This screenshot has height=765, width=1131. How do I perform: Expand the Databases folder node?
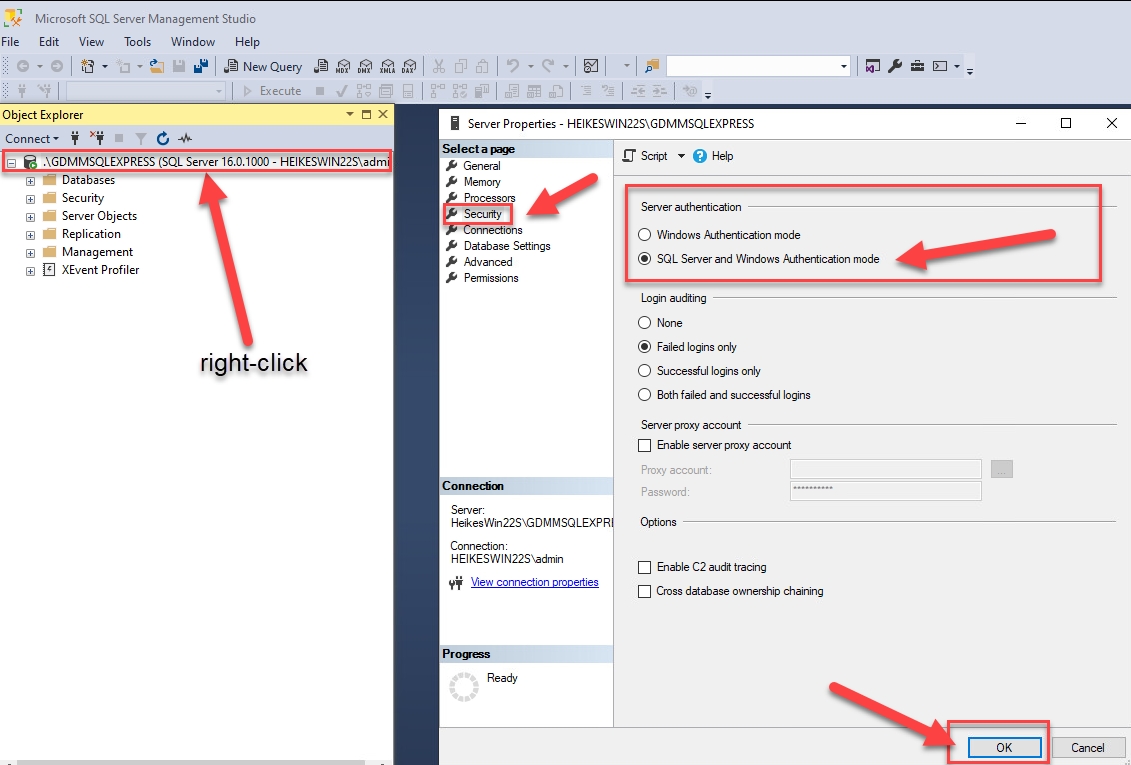[30, 181]
